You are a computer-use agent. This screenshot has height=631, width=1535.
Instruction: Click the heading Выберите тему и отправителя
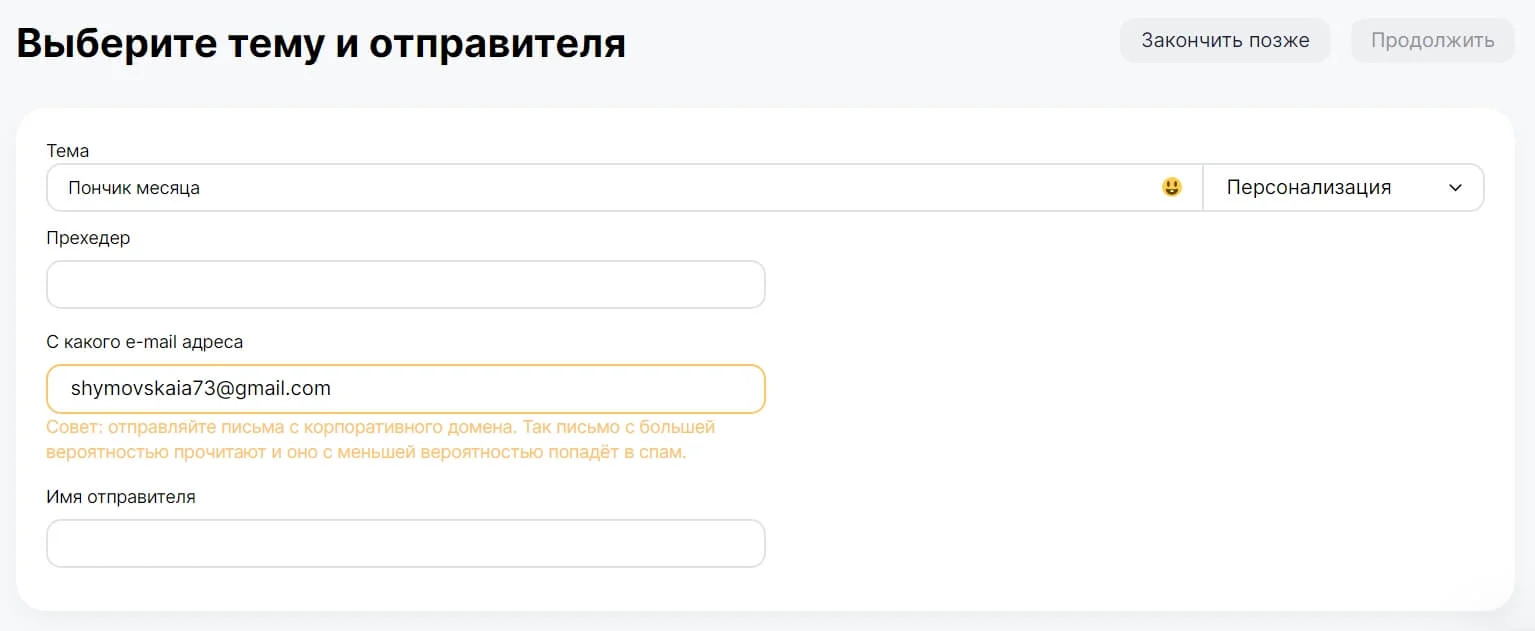pos(321,44)
